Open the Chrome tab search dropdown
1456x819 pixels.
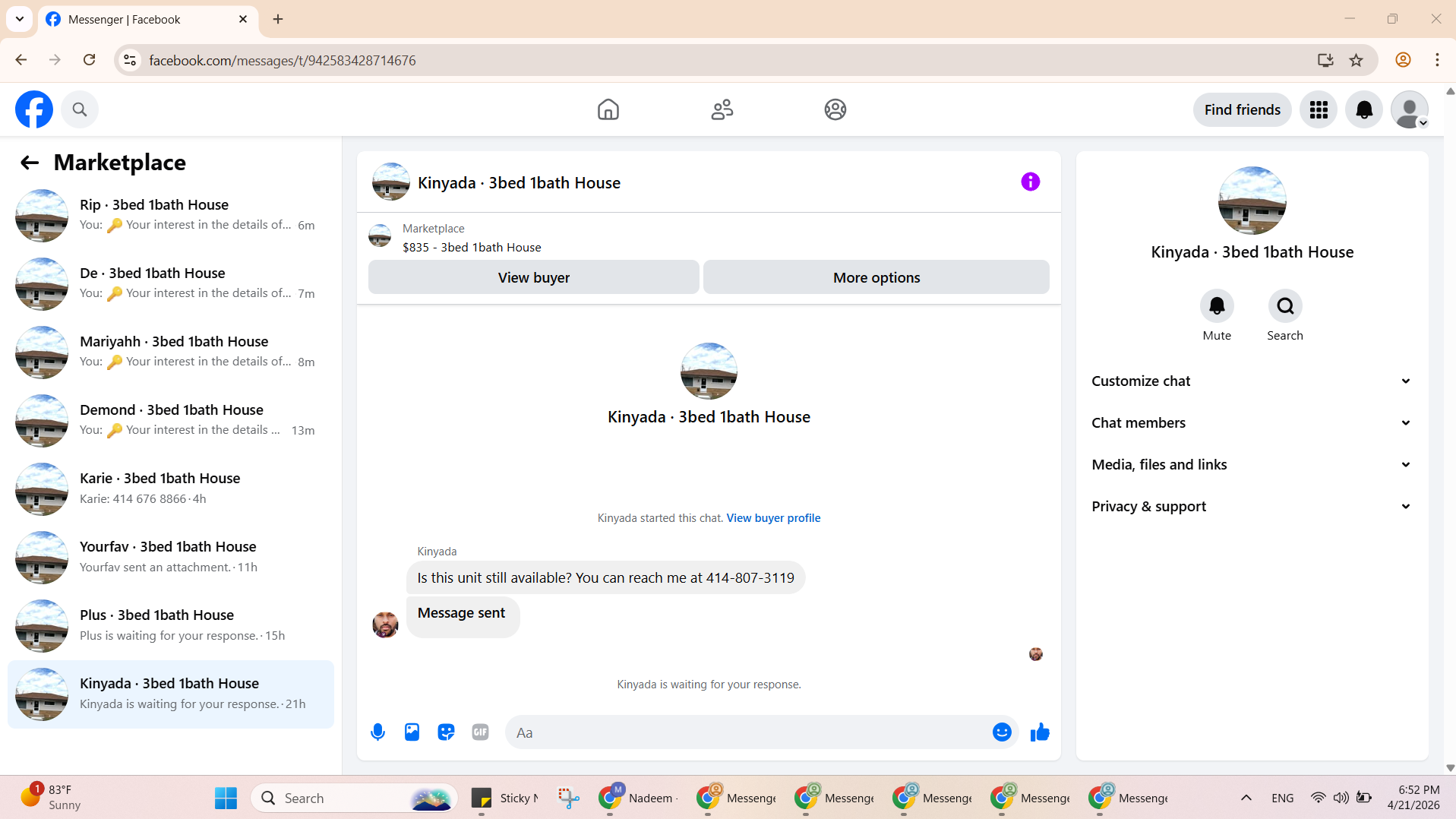pyautogui.click(x=20, y=19)
